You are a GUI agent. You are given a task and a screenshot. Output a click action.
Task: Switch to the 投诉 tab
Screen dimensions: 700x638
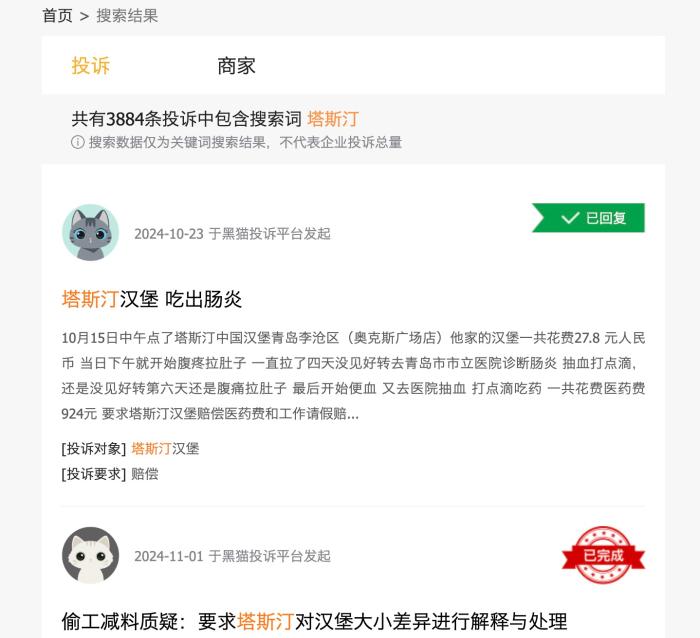pos(91,66)
